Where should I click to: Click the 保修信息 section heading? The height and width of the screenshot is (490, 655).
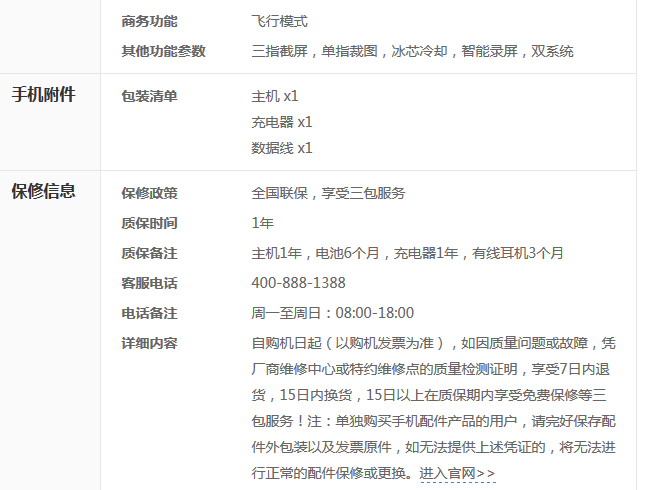click(43, 191)
